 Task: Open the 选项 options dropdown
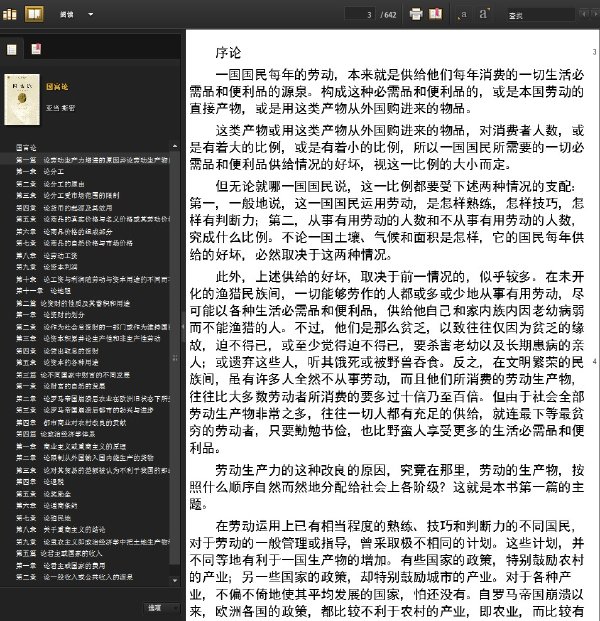pyautogui.click(x=161, y=608)
